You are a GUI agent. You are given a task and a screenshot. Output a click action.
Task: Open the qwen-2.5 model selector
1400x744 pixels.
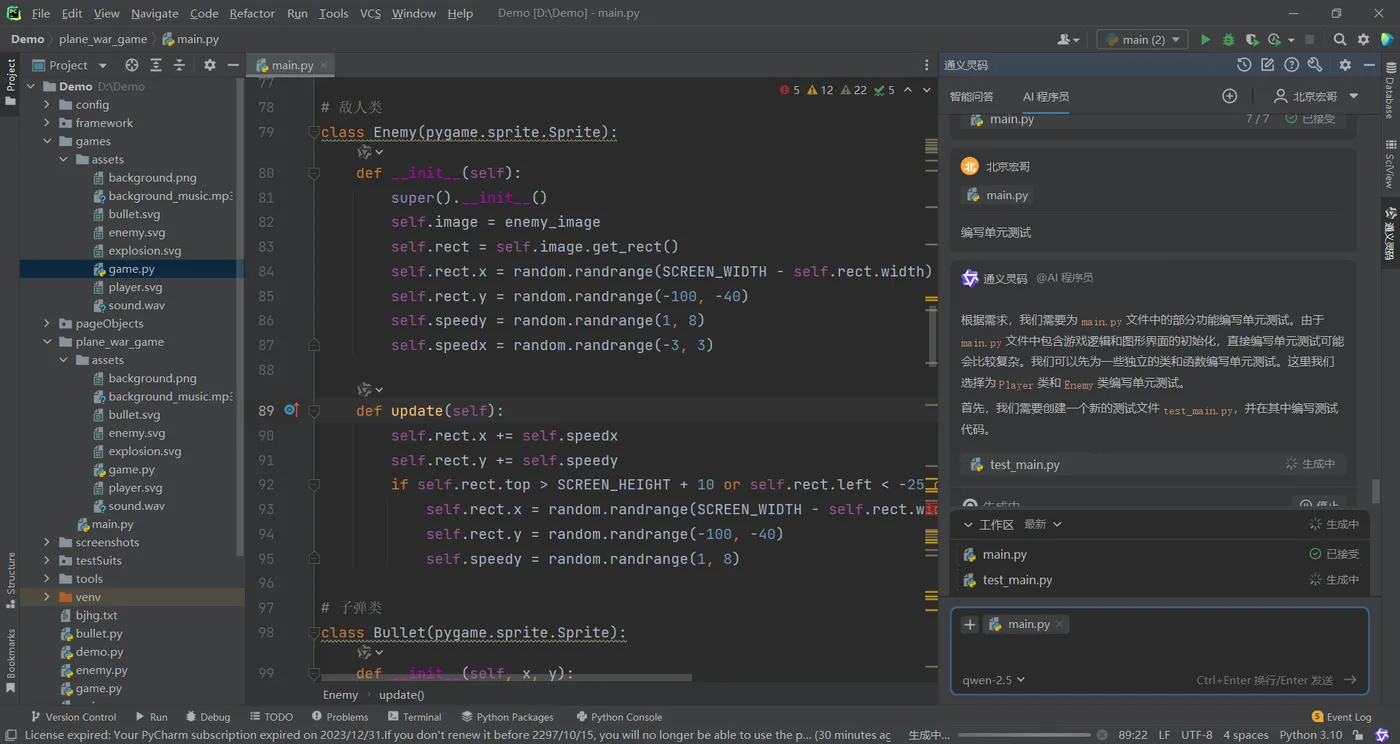coord(993,680)
